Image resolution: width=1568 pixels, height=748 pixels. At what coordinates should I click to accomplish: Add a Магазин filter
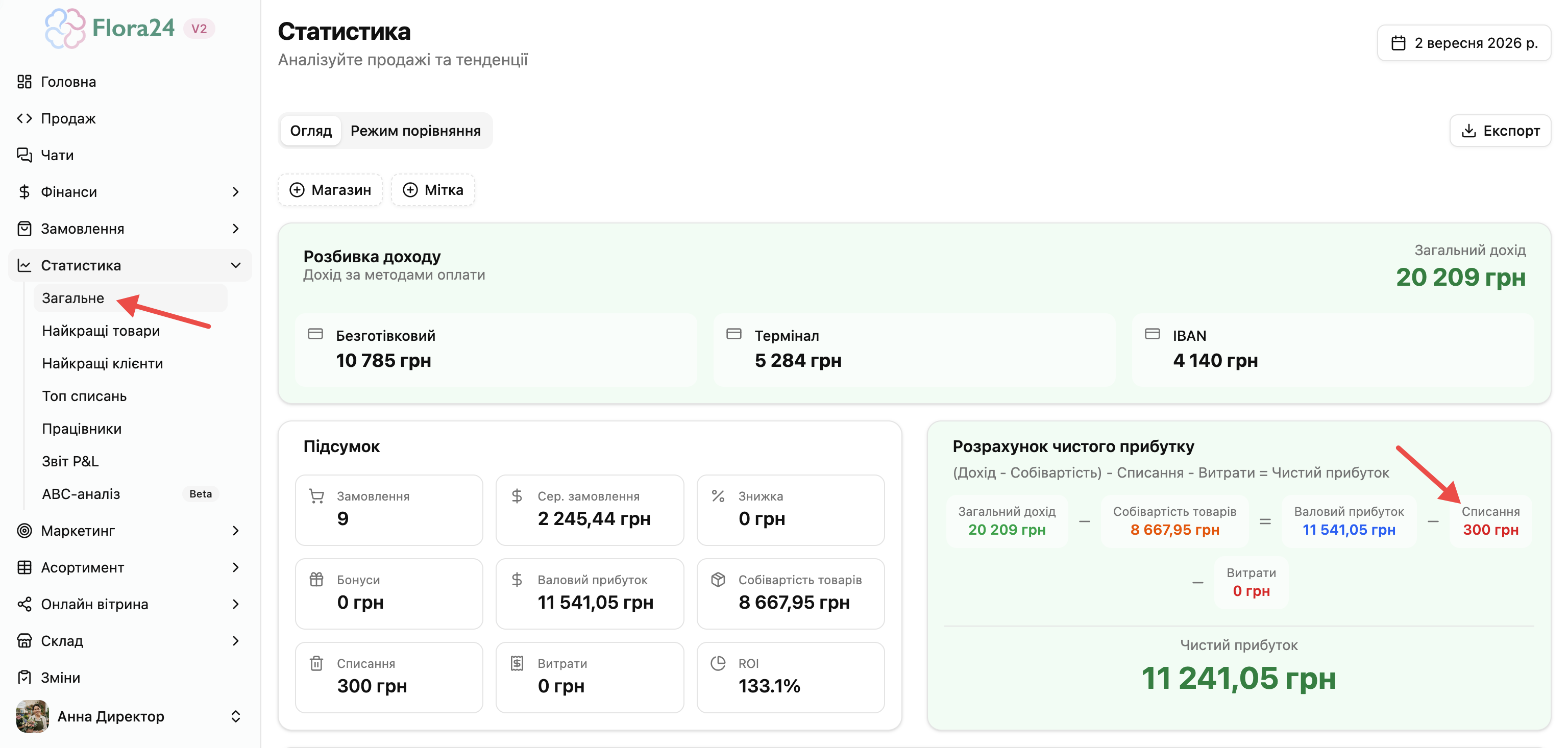click(x=330, y=190)
